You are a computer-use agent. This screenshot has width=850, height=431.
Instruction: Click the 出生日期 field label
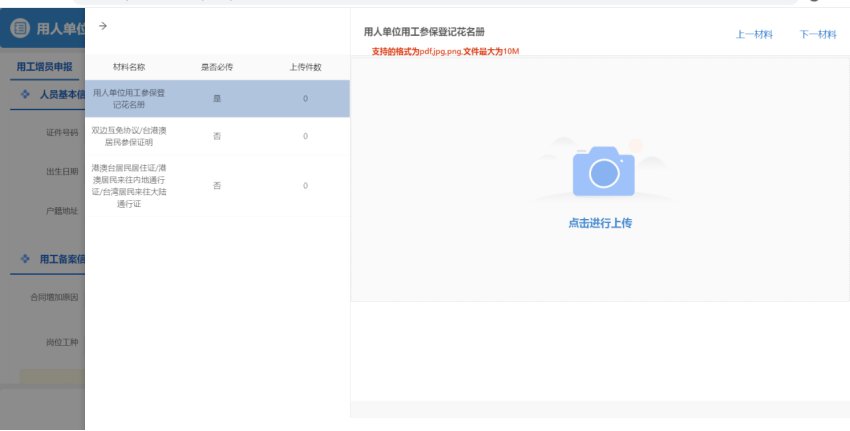point(62,171)
